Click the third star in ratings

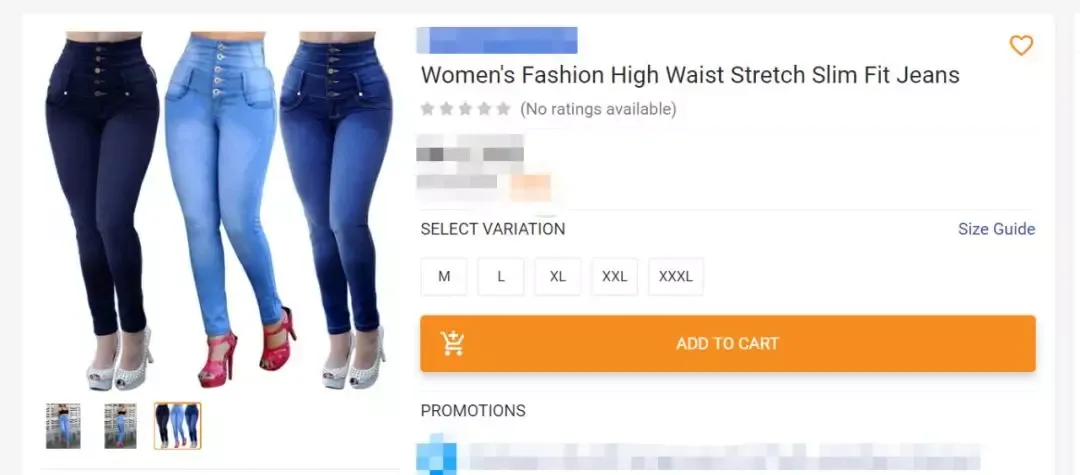coord(466,109)
